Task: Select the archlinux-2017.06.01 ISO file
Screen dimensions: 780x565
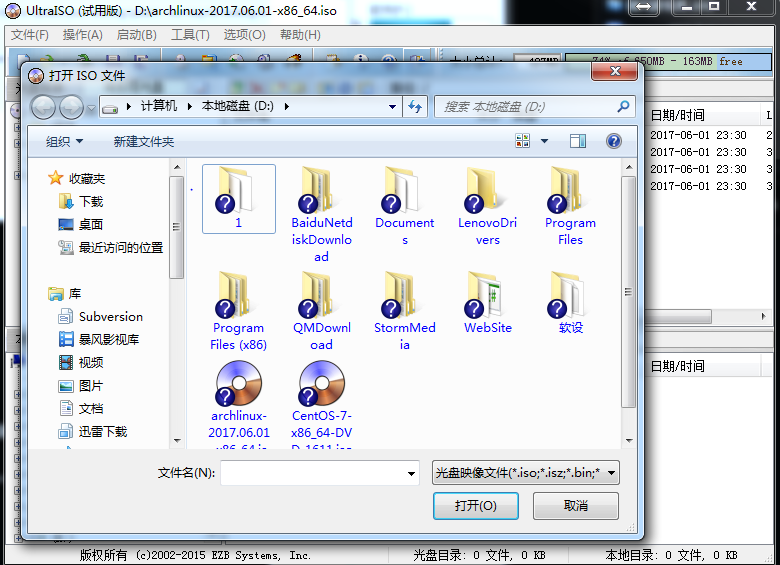Action: click(238, 404)
